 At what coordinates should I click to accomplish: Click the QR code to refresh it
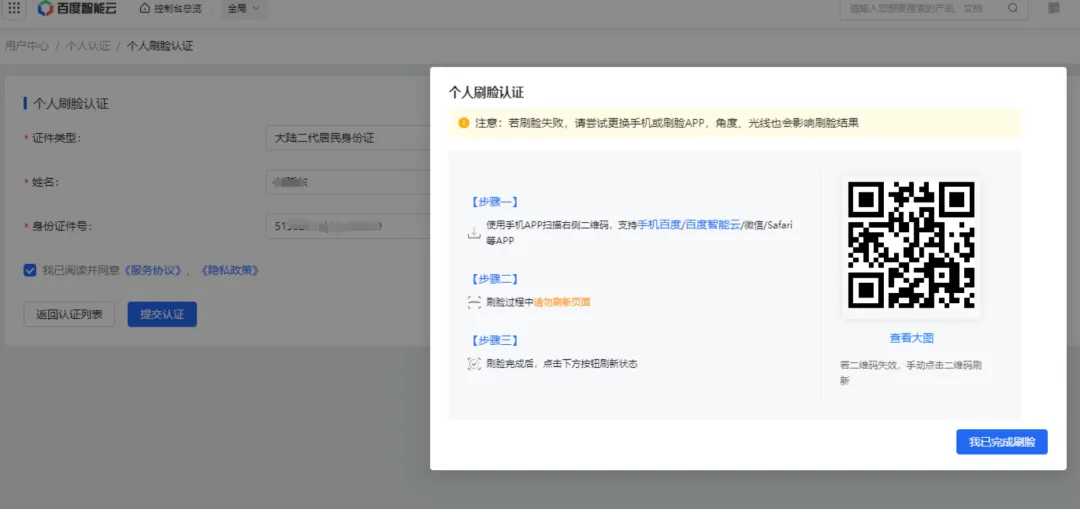pos(911,245)
